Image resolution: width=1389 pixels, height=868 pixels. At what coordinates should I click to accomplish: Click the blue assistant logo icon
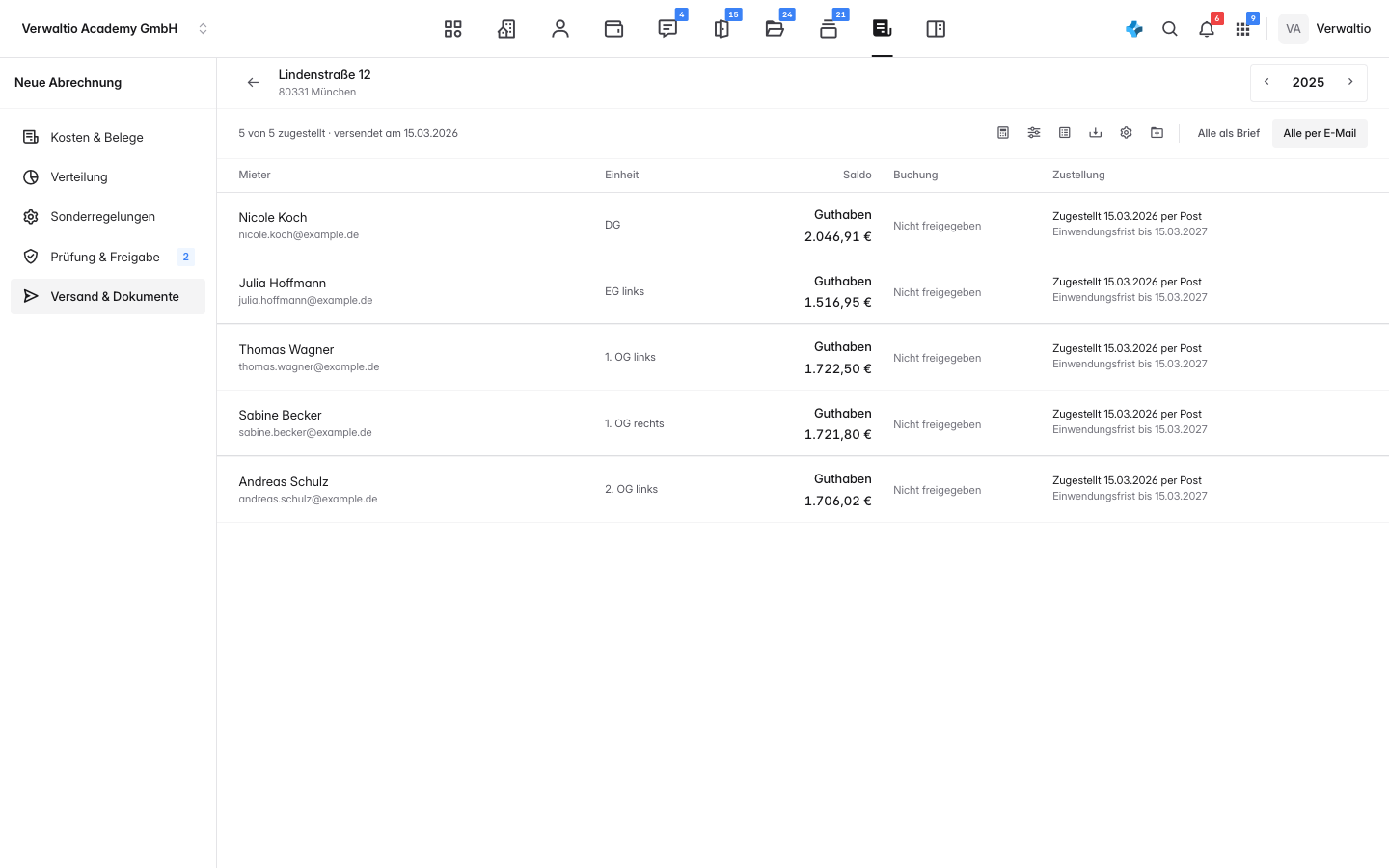(1134, 29)
